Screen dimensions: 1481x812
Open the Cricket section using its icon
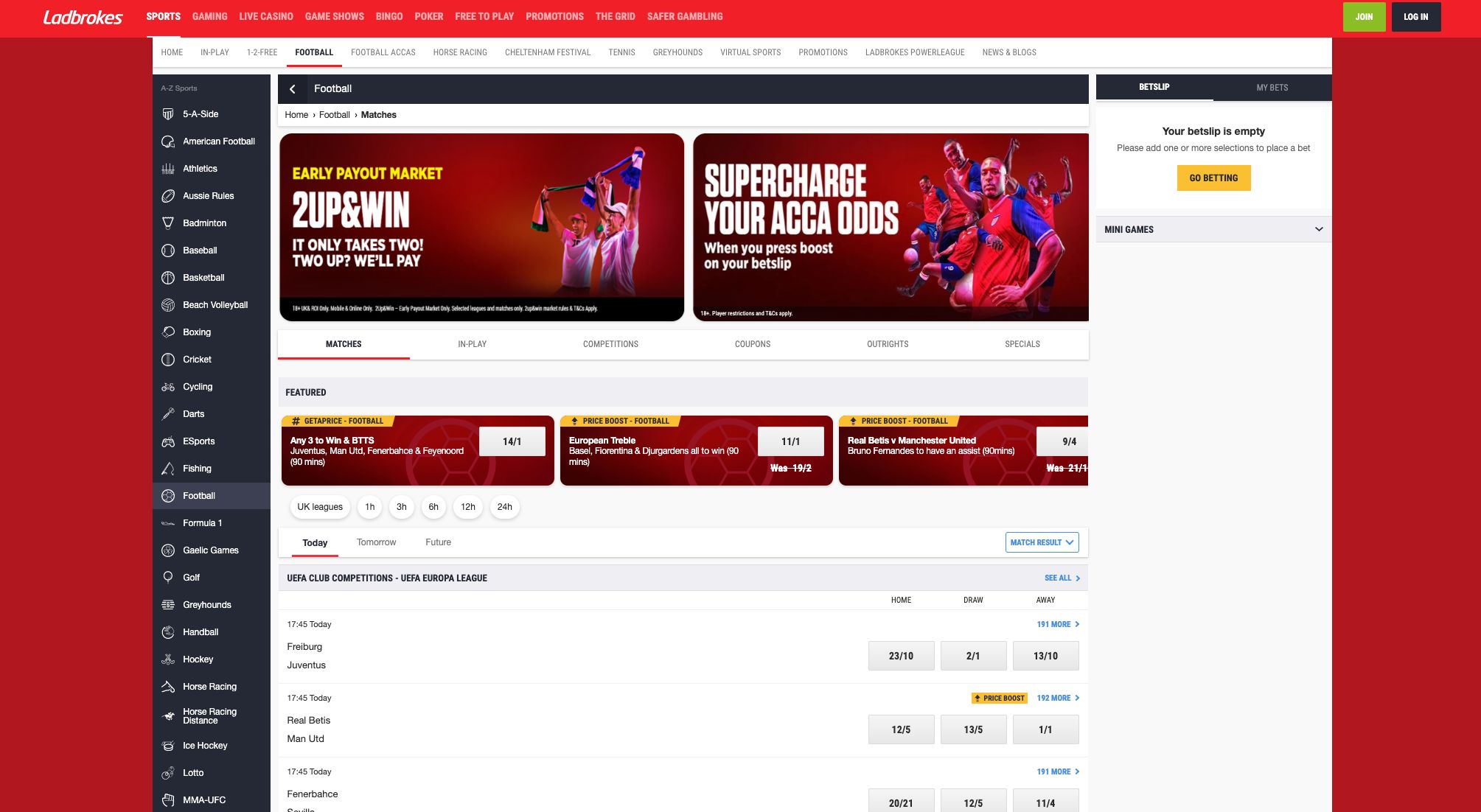[x=168, y=360]
